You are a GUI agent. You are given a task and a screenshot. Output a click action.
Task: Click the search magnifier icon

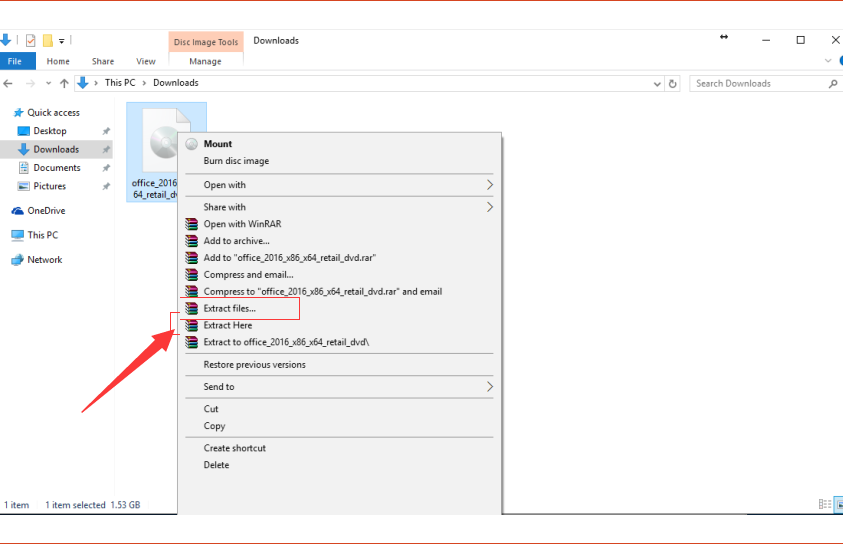[x=833, y=84]
